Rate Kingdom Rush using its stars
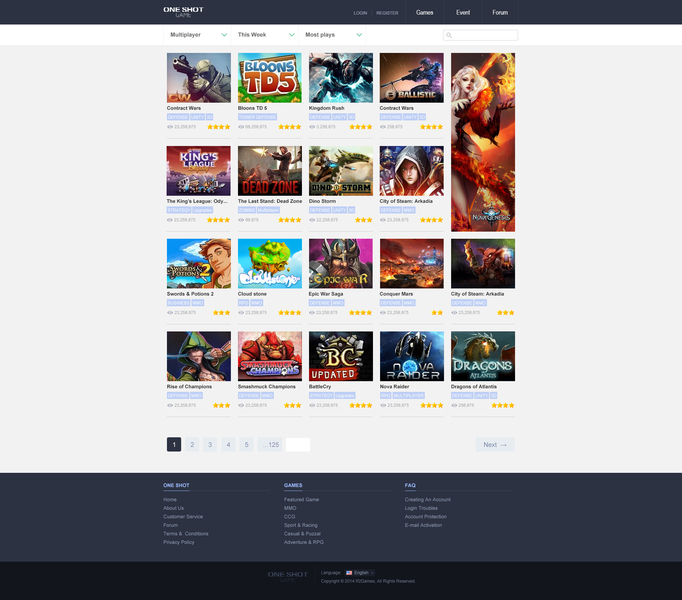Viewport: 682px width, 600px height. (x=361, y=127)
